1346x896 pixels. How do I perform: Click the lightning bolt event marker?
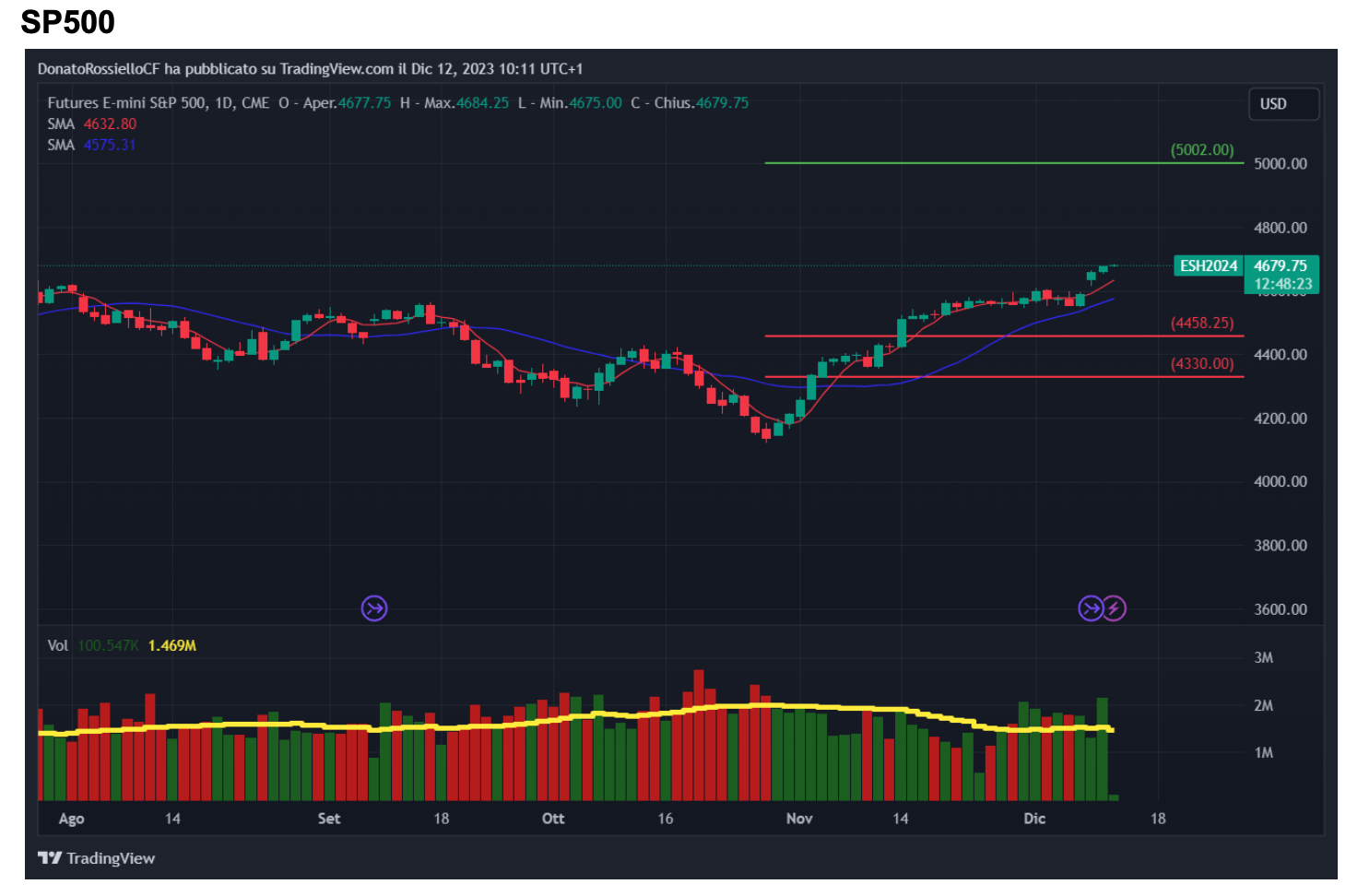[1114, 608]
